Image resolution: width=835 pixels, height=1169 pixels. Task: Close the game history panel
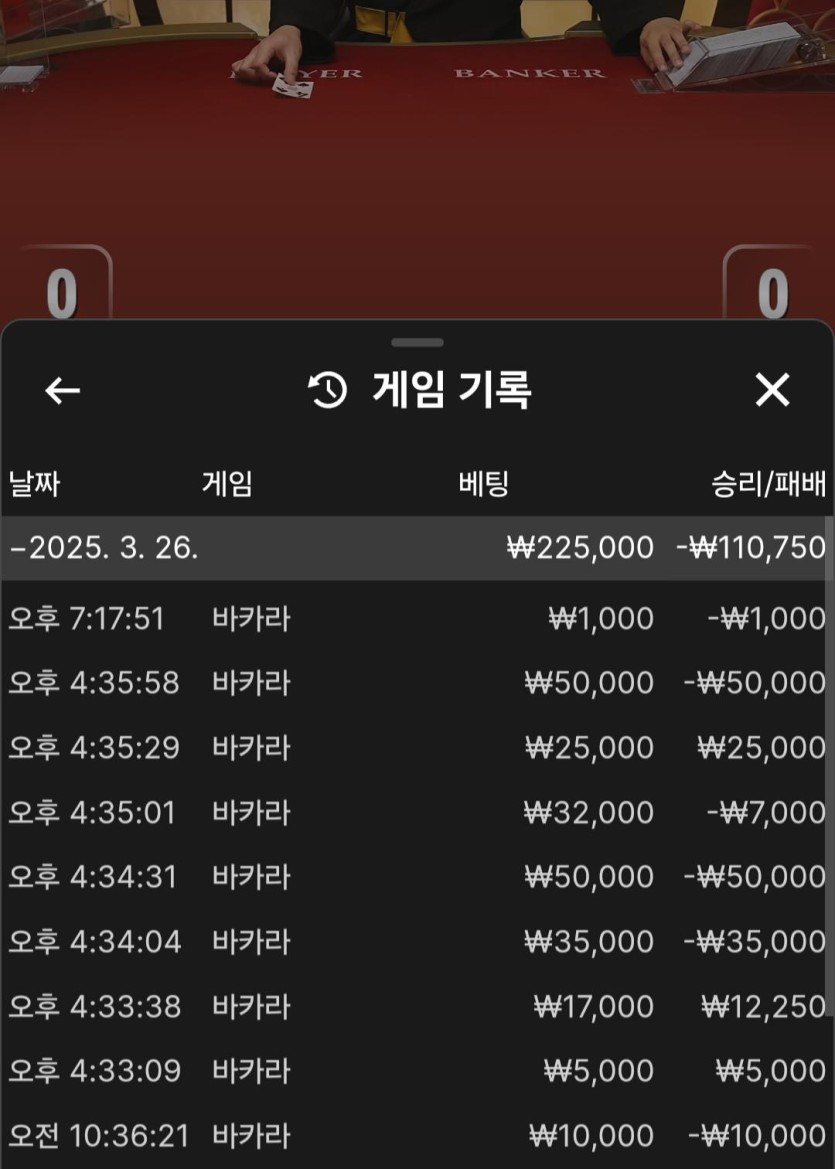click(x=772, y=390)
